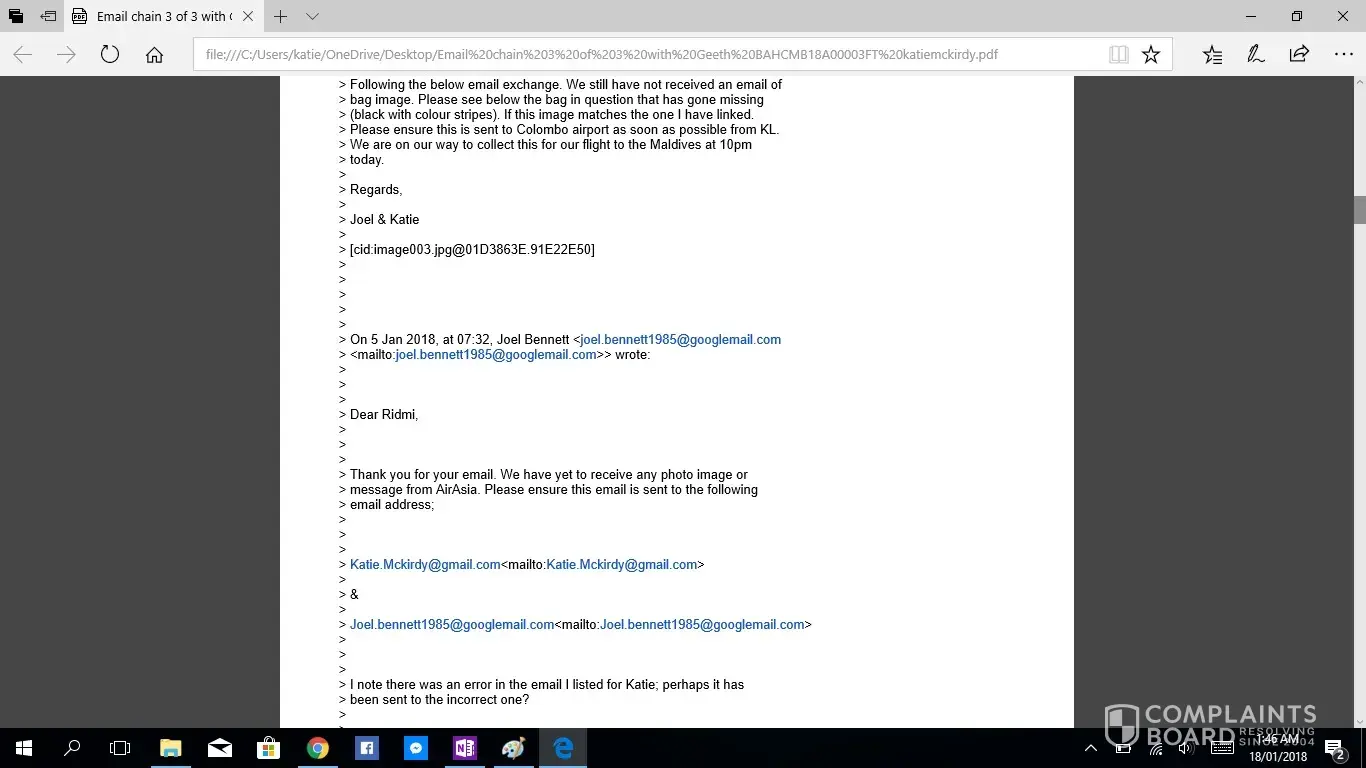The height and width of the screenshot is (768, 1366).
Task: Open Microsoft Store from the taskbar
Action: (268, 748)
